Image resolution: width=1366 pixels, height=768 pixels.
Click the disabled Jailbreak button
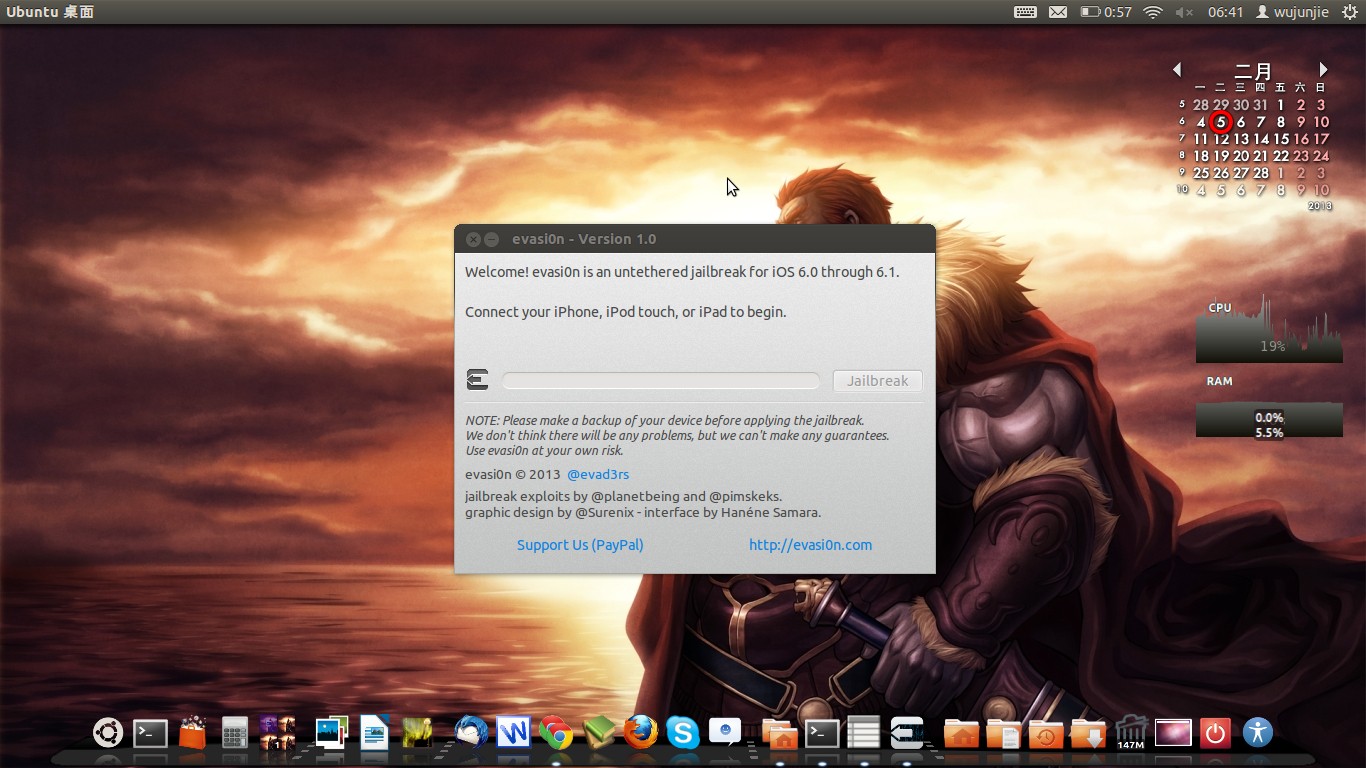point(877,381)
